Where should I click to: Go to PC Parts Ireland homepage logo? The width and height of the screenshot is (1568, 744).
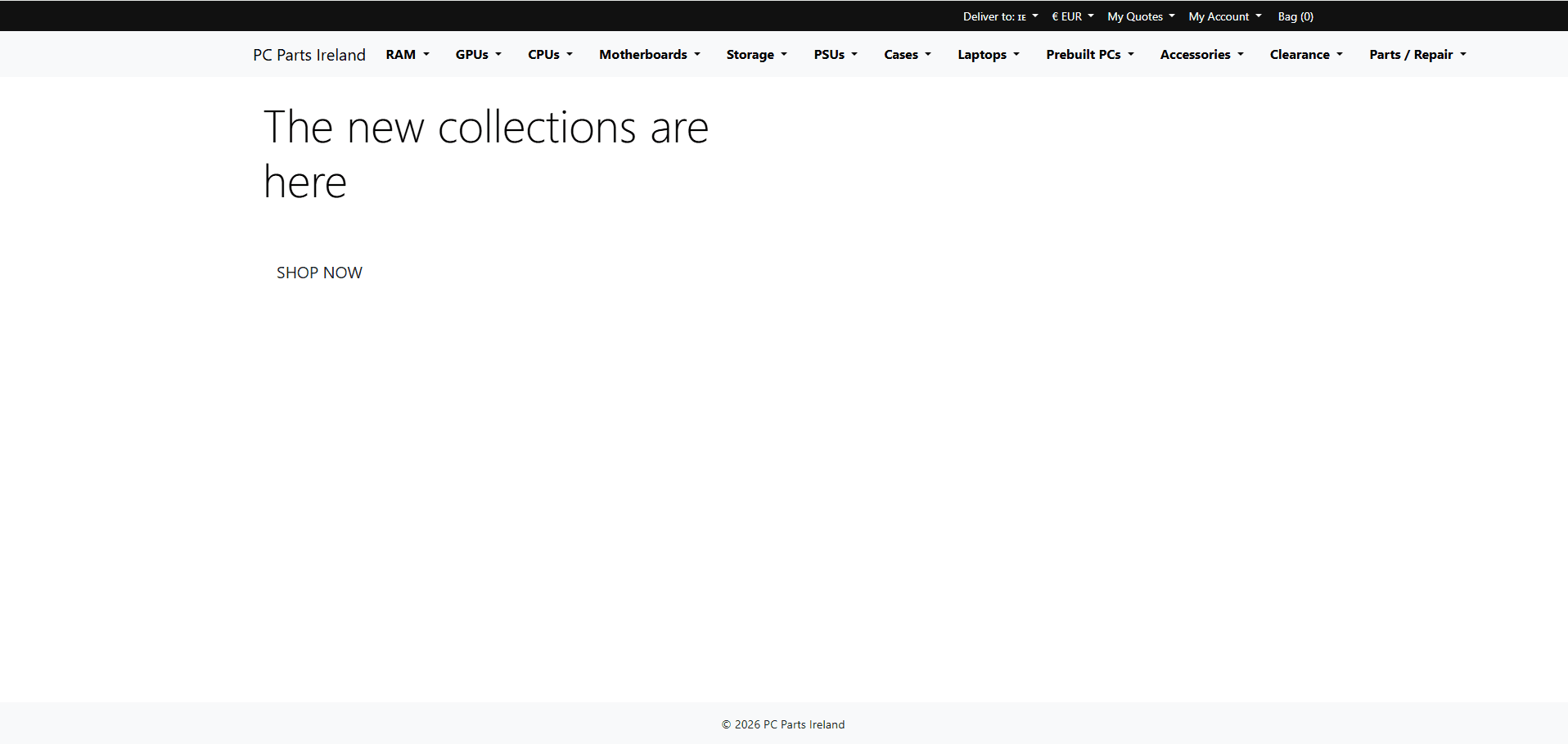point(309,55)
